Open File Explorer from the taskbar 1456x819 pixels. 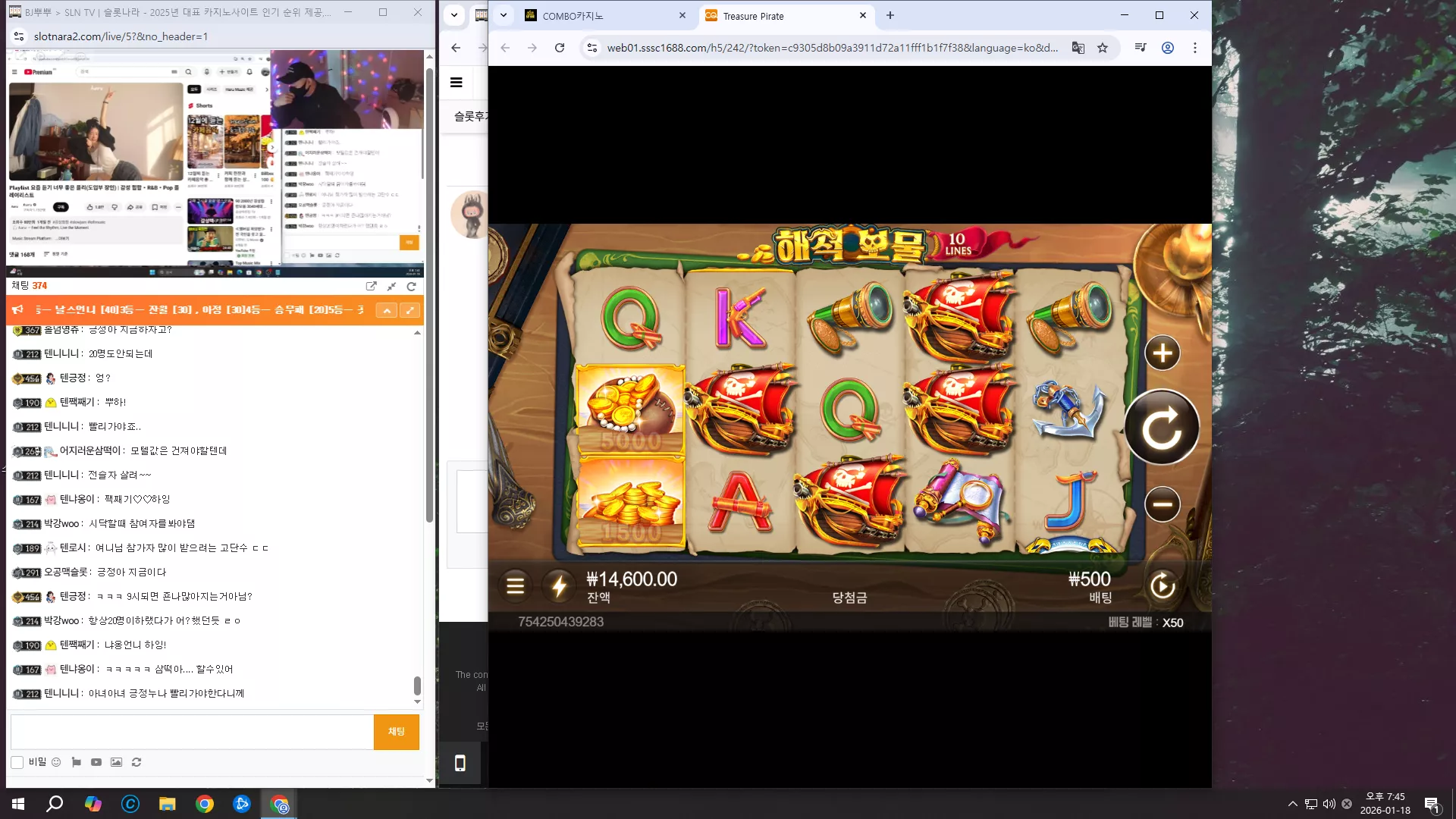click(x=168, y=804)
